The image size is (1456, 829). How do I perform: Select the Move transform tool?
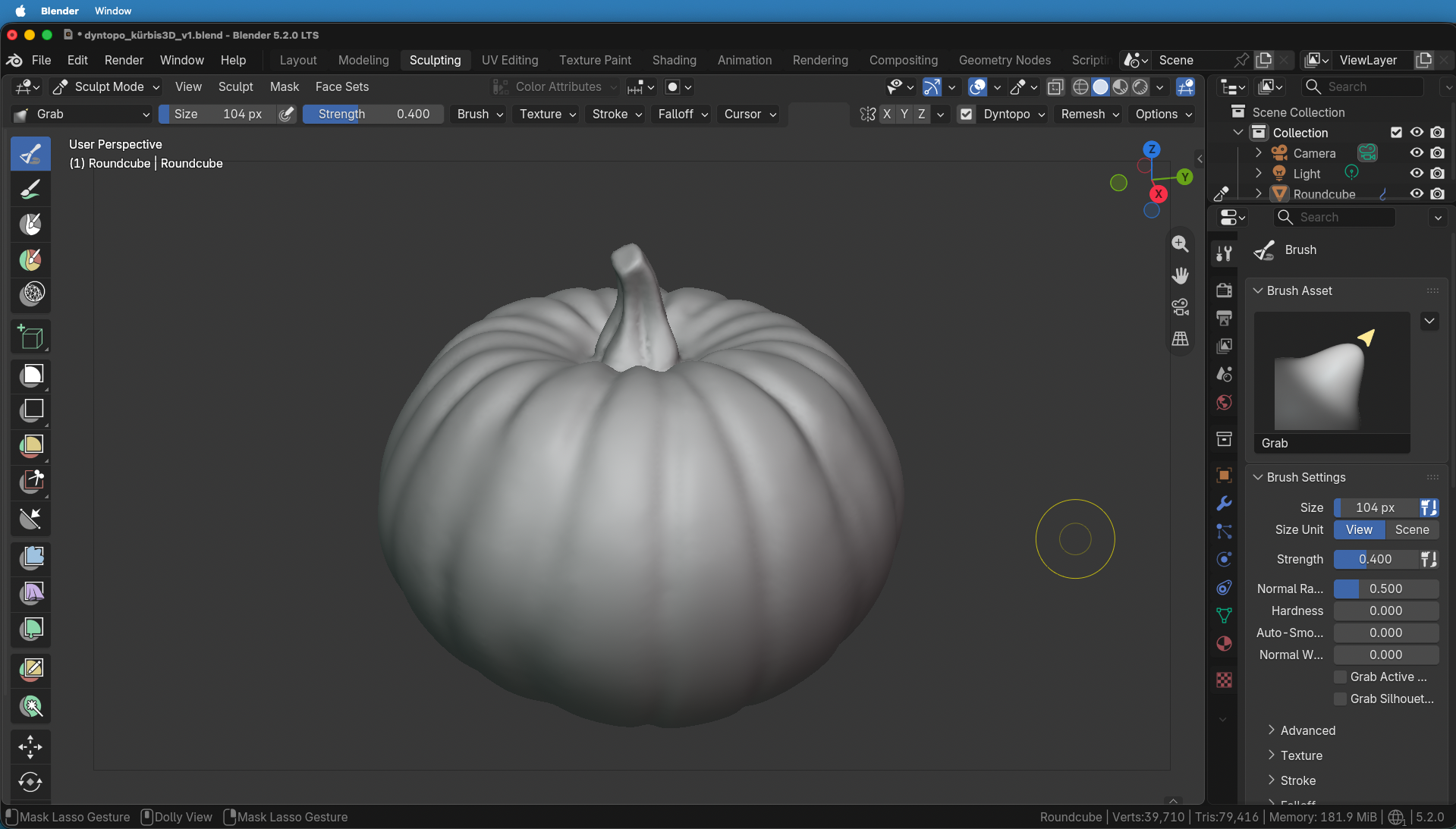(x=31, y=746)
